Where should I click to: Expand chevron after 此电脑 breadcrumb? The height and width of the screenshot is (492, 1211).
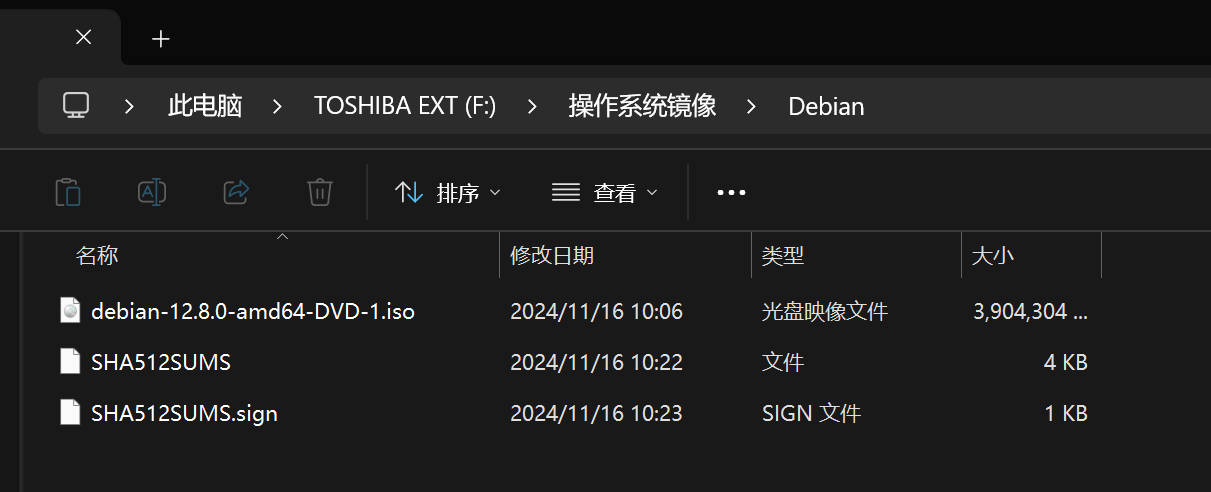click(x=278, y=106)
